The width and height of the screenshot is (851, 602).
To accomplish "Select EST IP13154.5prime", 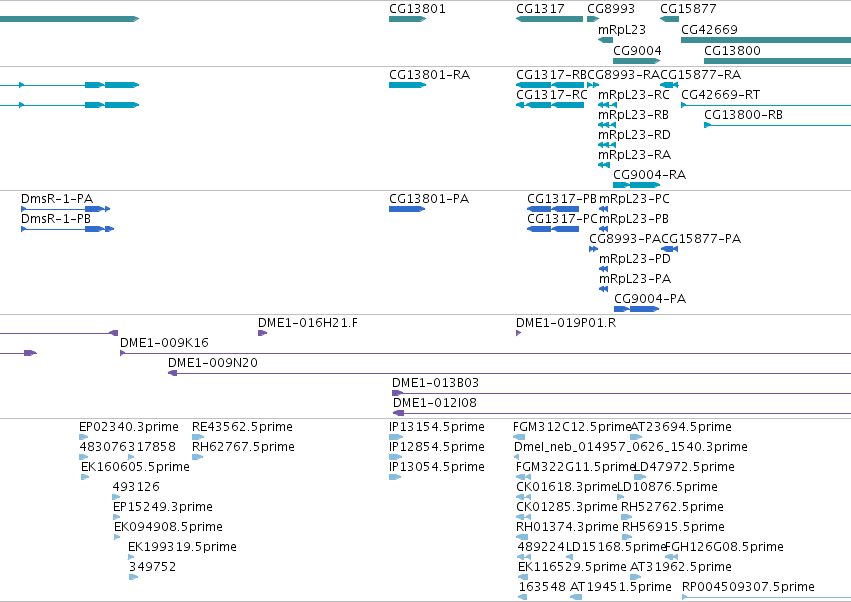I will tap(396, 437).
